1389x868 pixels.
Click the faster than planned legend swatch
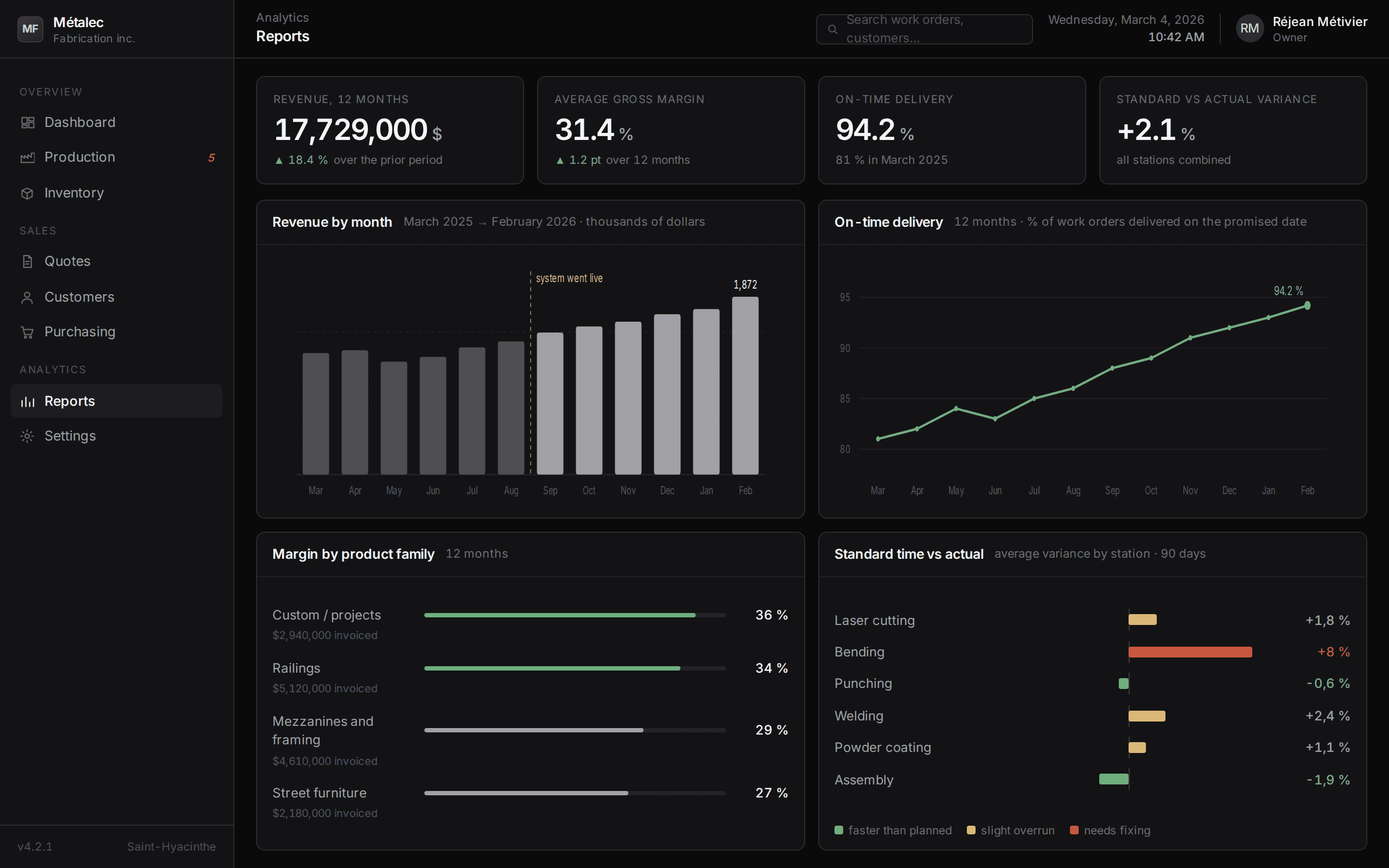(x=839, y=830)
